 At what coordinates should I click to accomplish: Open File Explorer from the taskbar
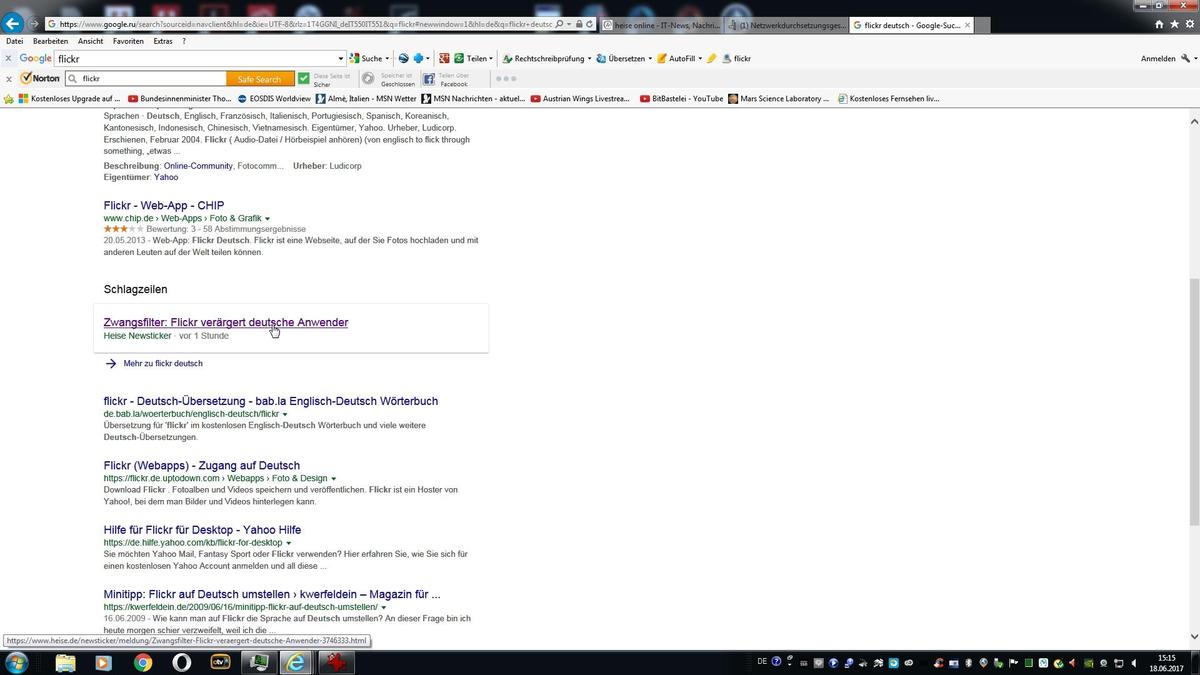[x=65, y=662]
